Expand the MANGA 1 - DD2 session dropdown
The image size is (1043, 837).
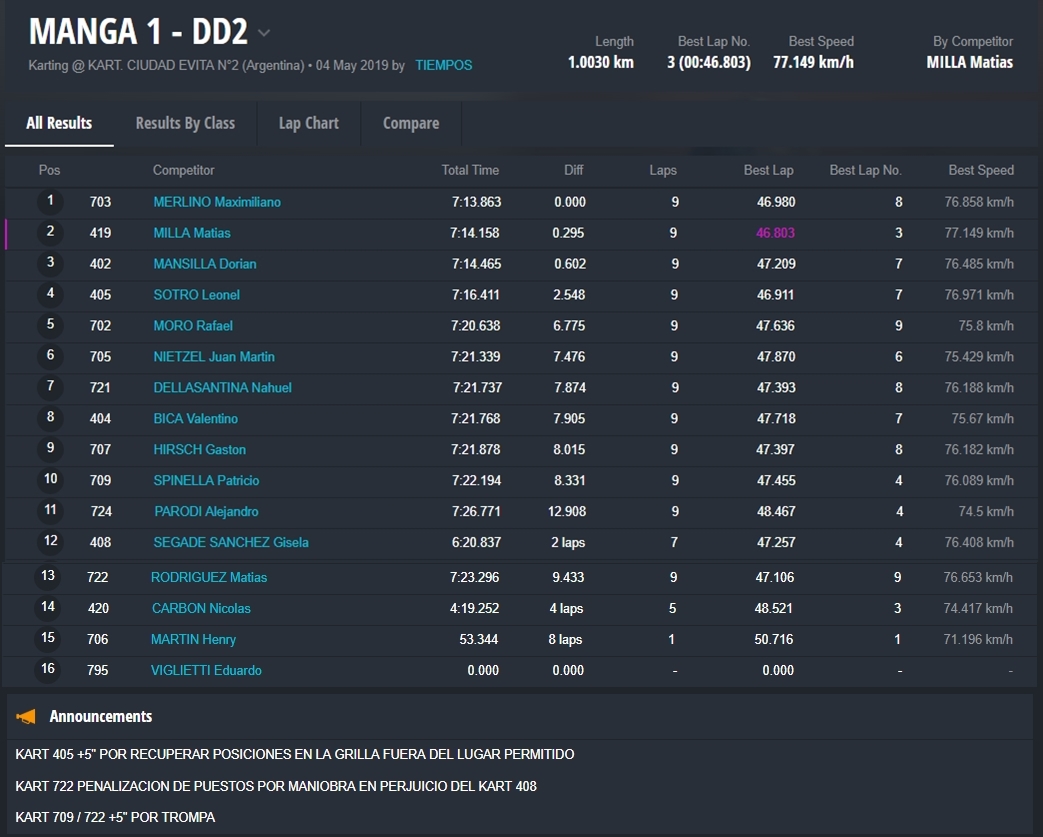263,33
